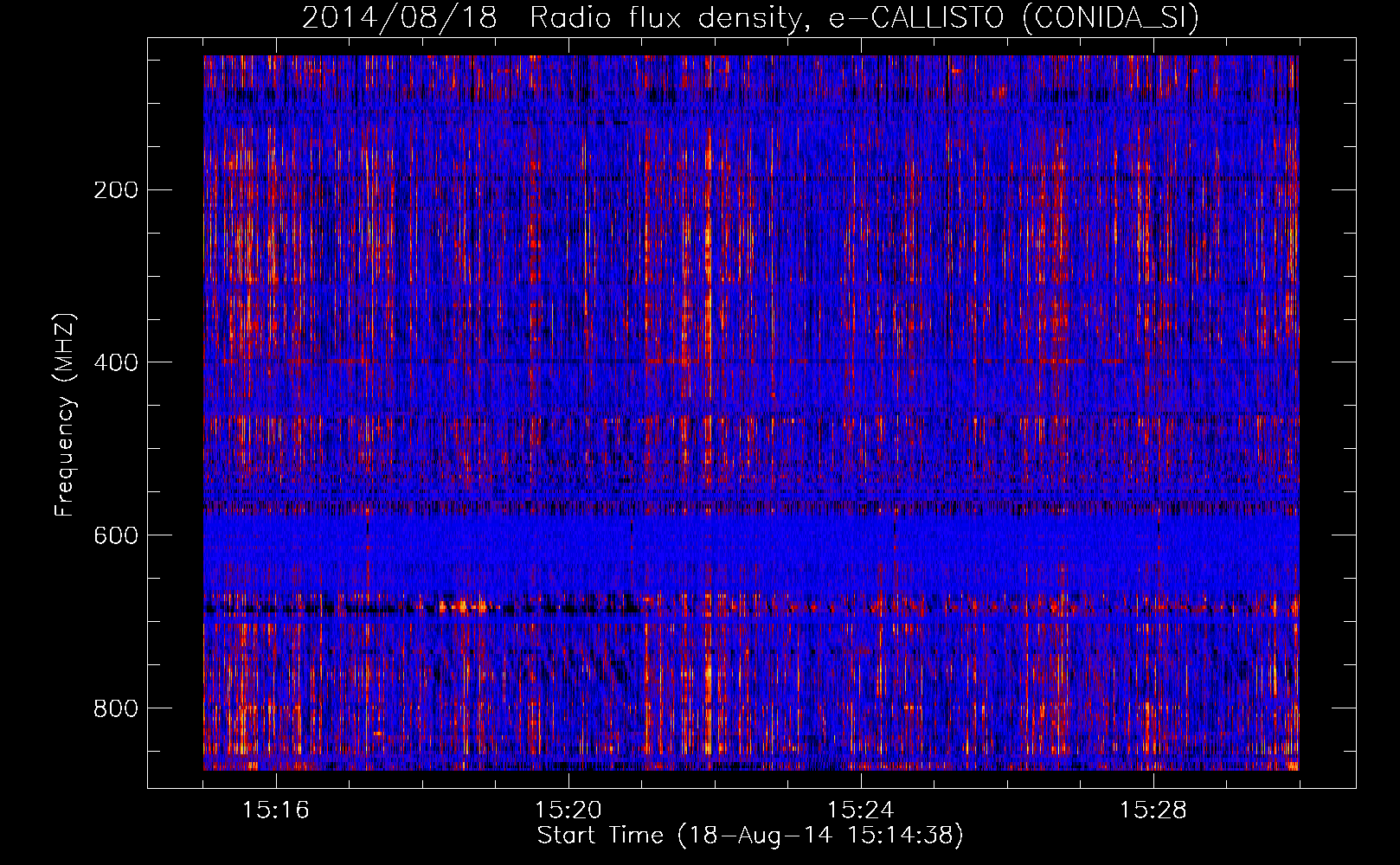The width and height of the screenshot is (1400, 865).
Task: Click the 200 frequency tick label
Action: 116,189
